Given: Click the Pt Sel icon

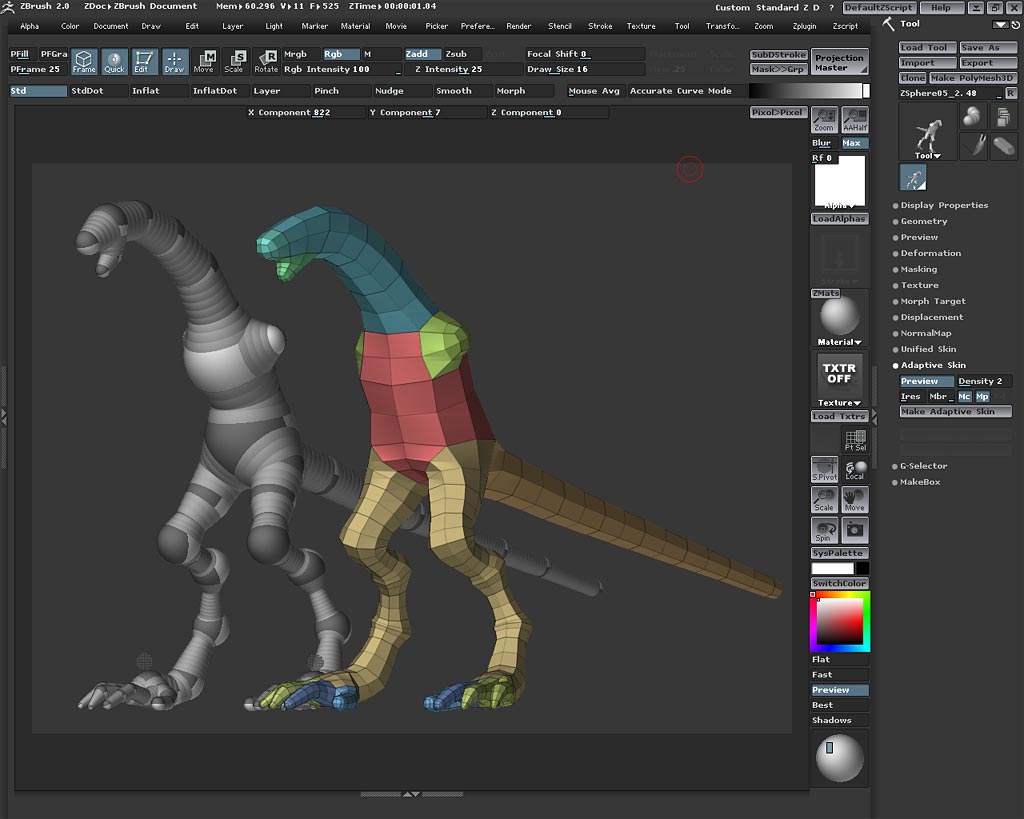Looking at the screenshot, I should pos(855,440).
